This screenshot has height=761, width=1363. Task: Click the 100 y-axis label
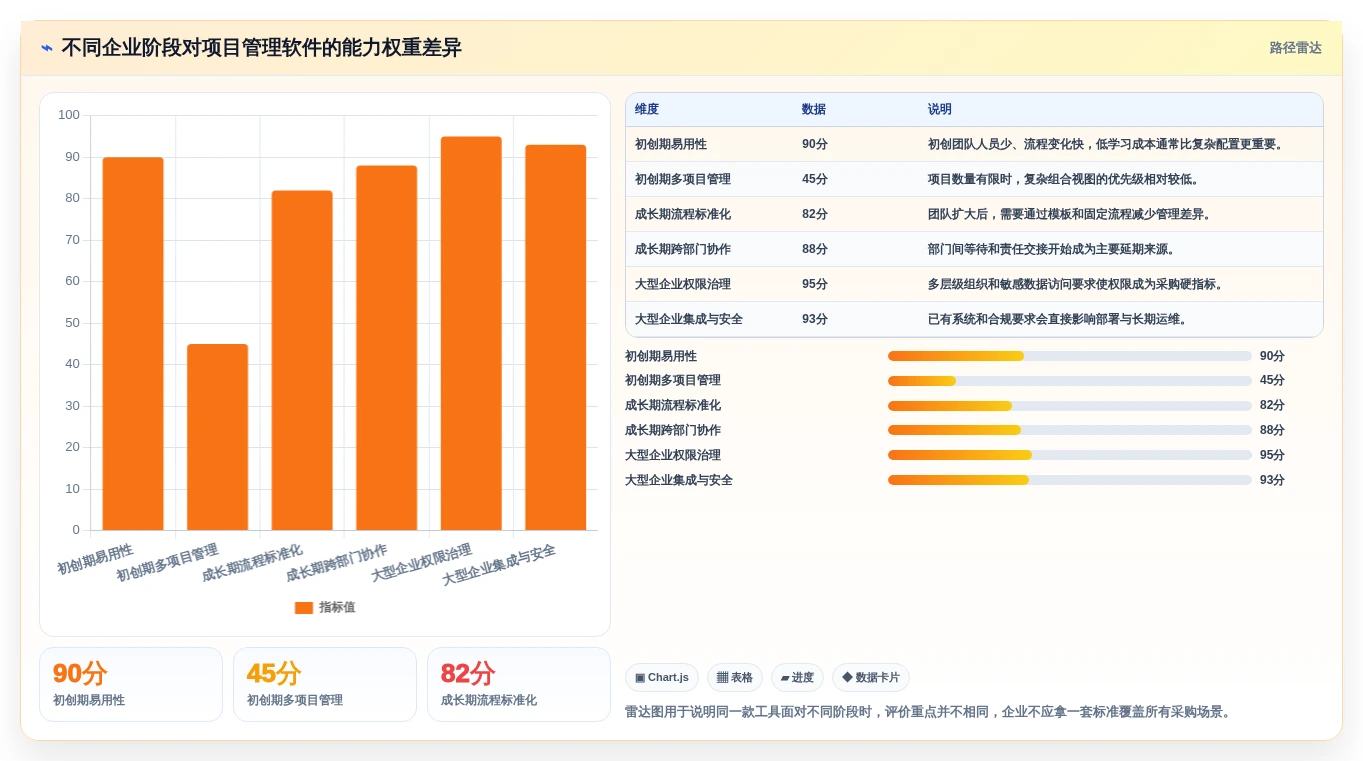point(69,115)
